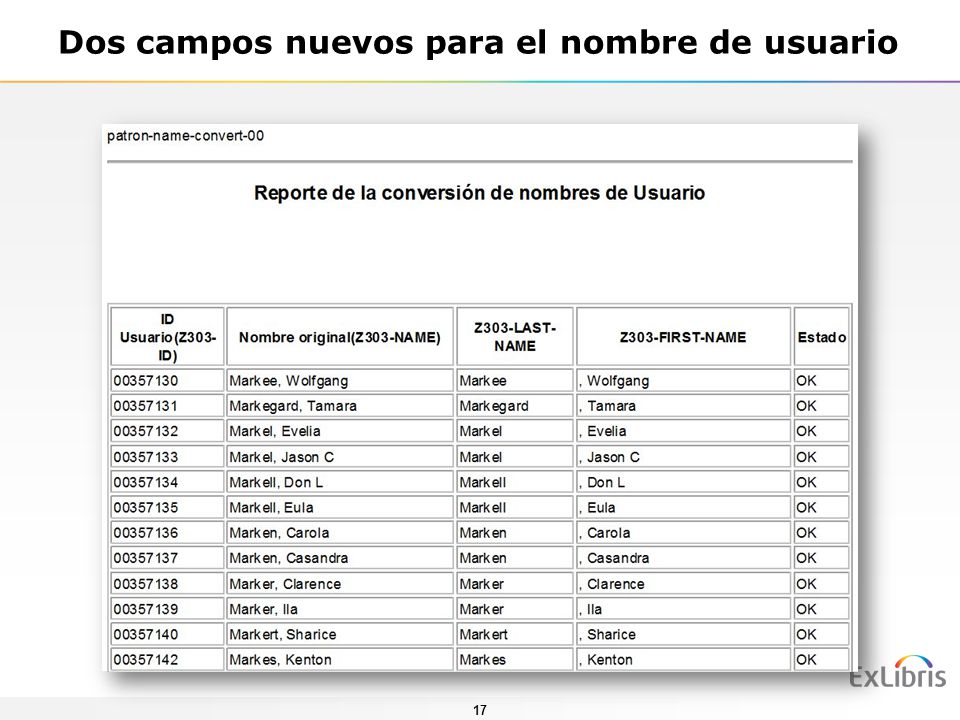Screen dimensions: 960x720
Task: Select original name 'Marken, Carola'
Action: [x=340, y=533]
